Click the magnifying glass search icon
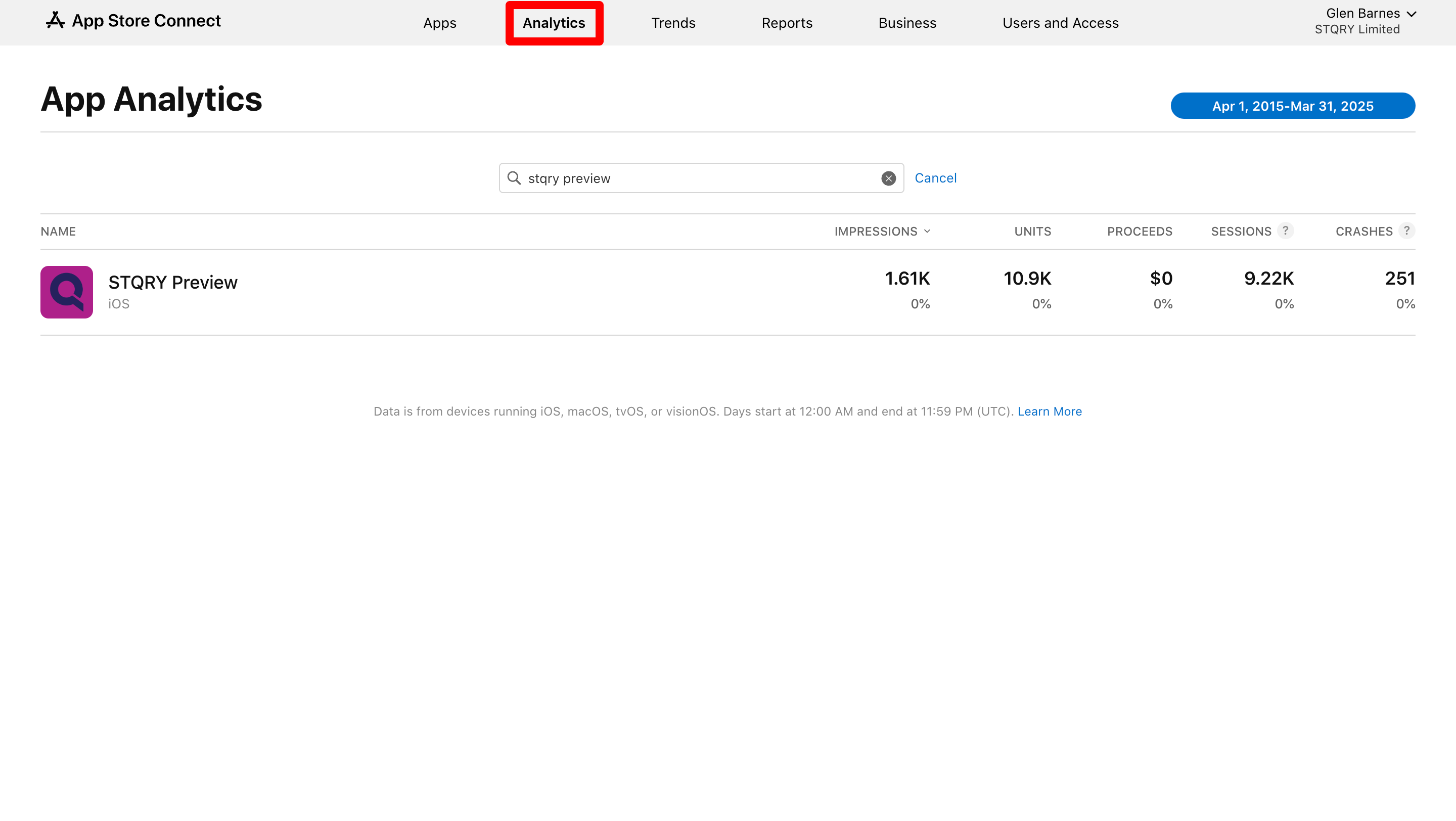The height and width of the screenshot is (821, 1456). pos(514,178)
